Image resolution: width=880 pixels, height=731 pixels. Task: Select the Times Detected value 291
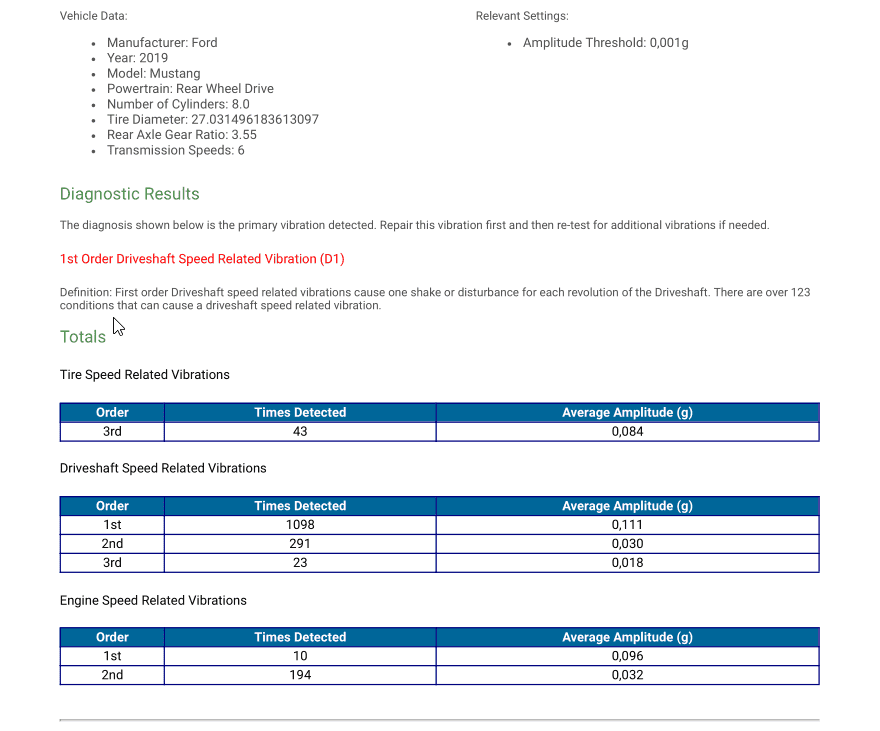point(300,544)
